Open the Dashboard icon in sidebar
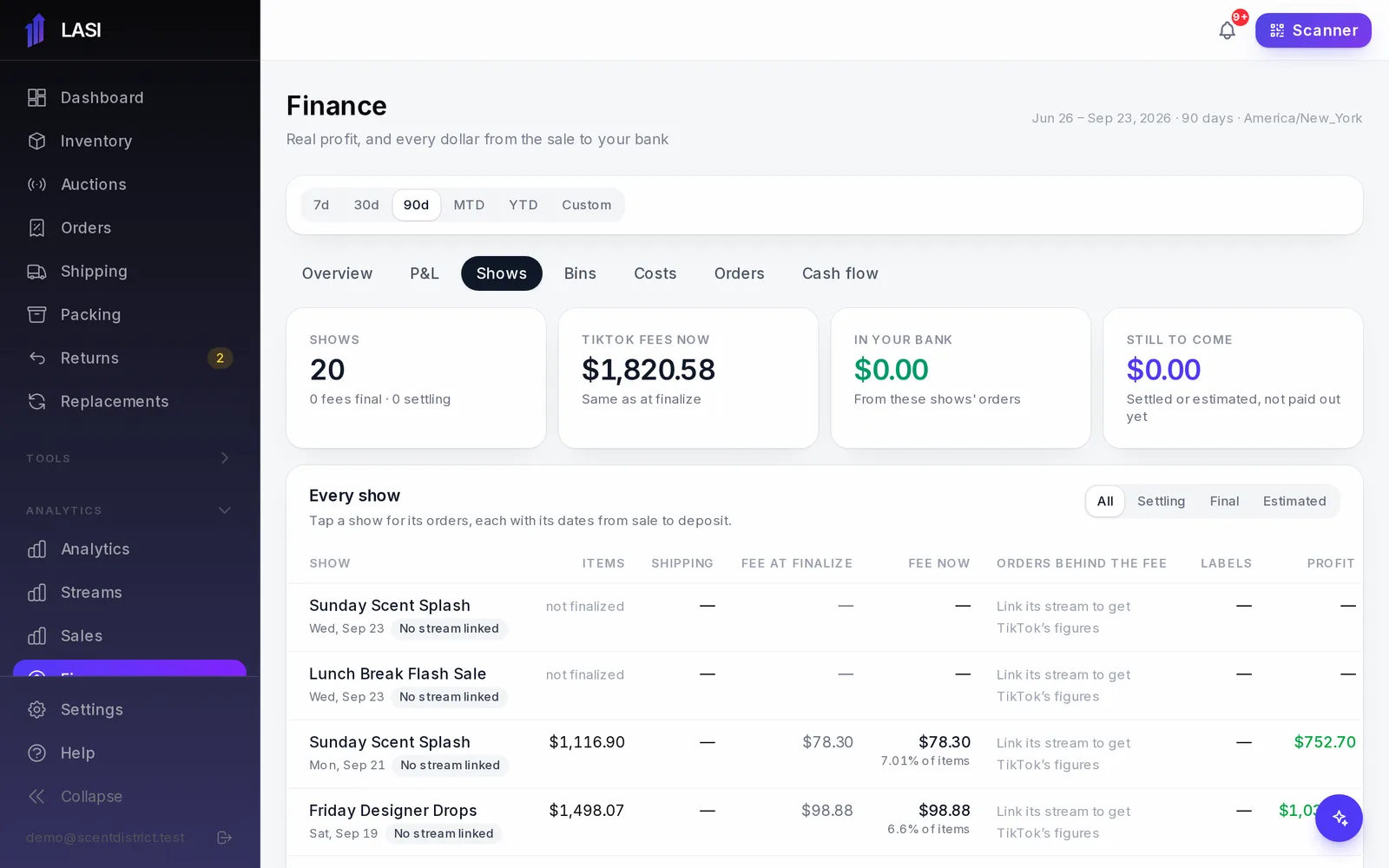 click(x=36, y=98)
